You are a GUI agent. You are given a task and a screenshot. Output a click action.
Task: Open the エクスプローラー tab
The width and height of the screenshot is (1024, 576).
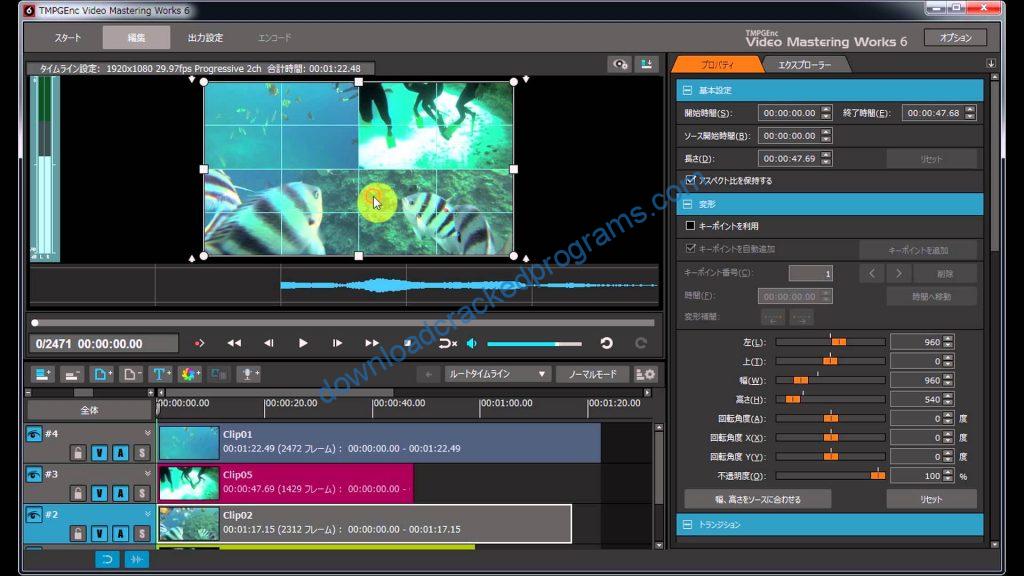pos(805,65)
